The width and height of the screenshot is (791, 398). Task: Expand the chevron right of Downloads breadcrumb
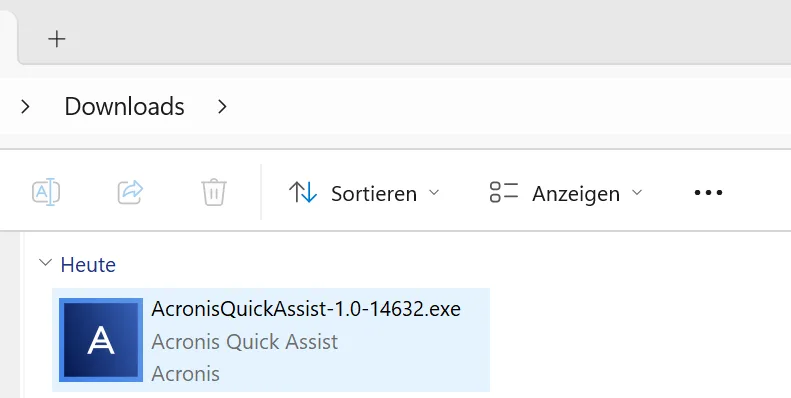point(222,106)
